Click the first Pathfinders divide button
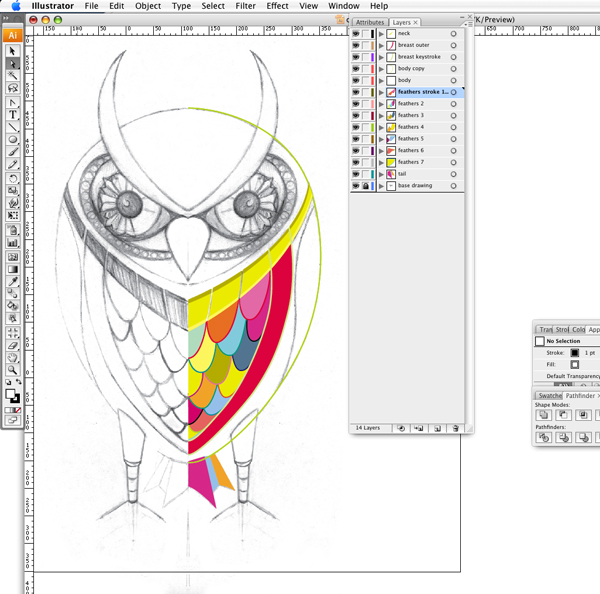600x594 pixels. coord(543,437)
